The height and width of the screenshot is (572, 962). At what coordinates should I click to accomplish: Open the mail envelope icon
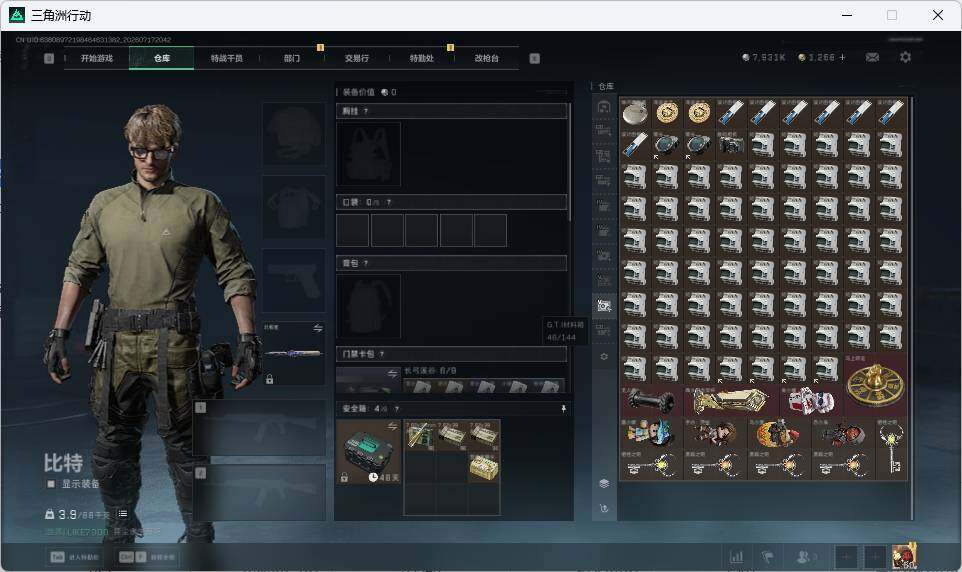coord(872,57)
